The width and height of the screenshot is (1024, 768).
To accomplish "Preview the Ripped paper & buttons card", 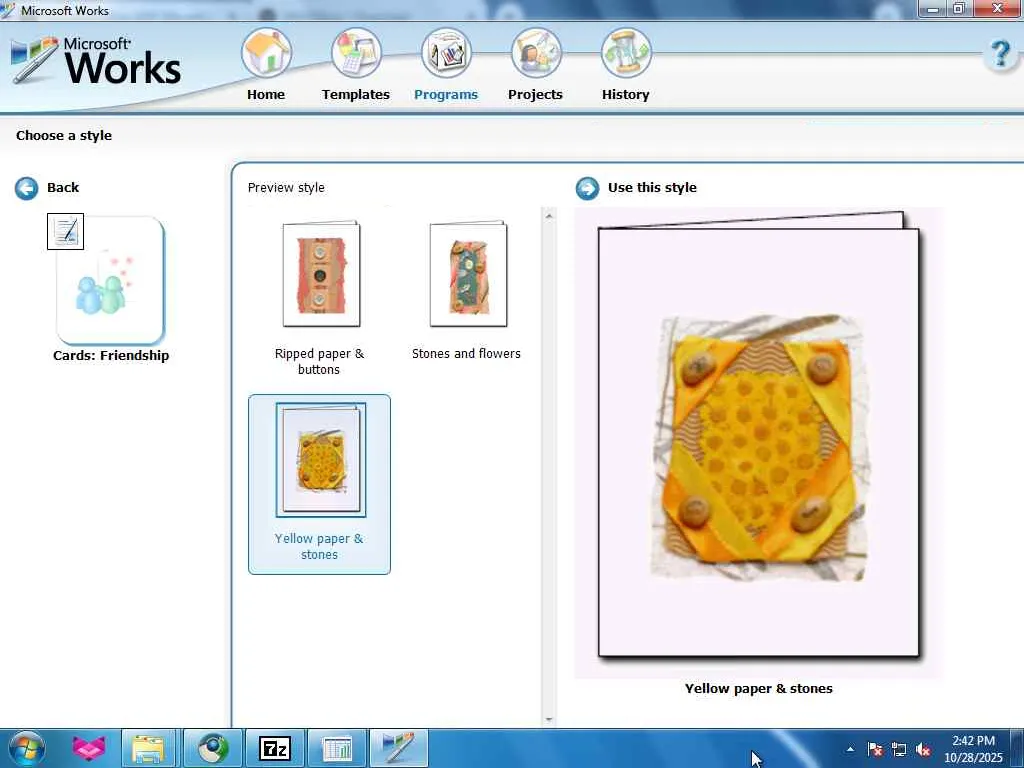I will click(321, 274).
